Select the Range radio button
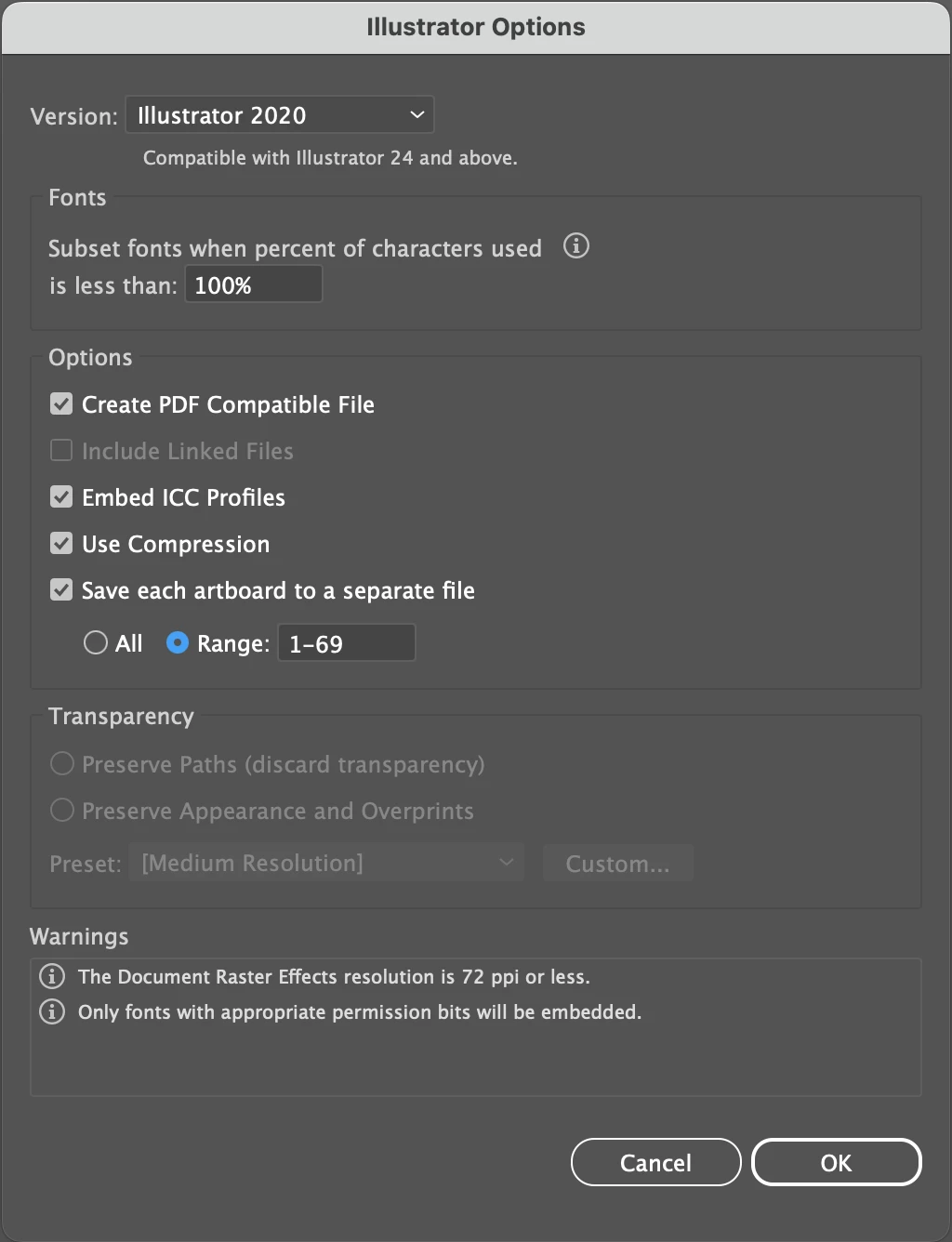 (177, 643)
